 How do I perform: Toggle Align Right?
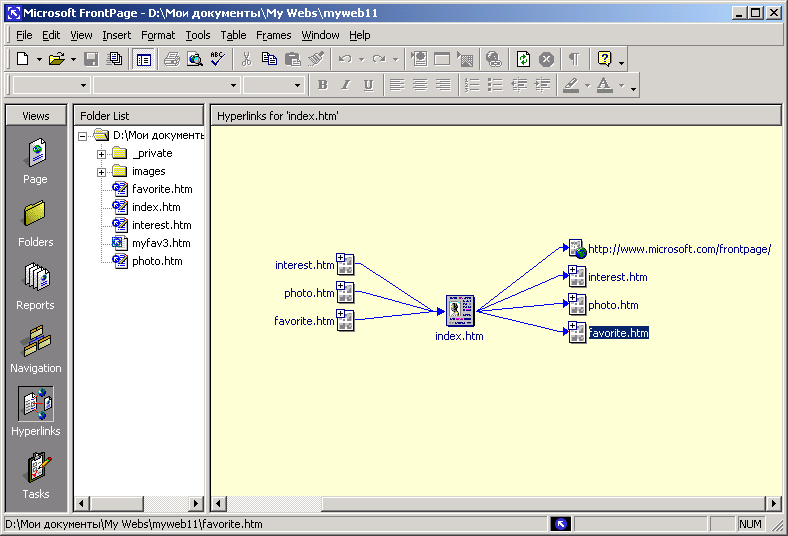pos(443,85)
